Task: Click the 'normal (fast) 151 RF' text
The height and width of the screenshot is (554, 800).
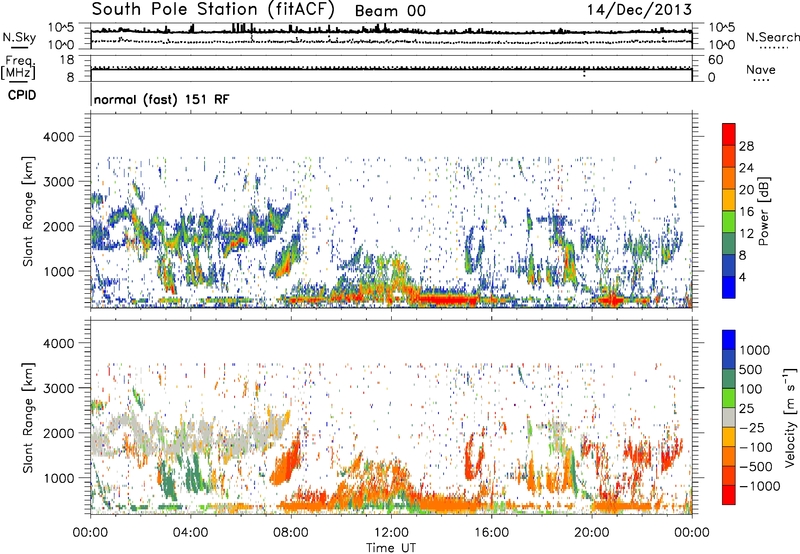Action: click(162, 99)
